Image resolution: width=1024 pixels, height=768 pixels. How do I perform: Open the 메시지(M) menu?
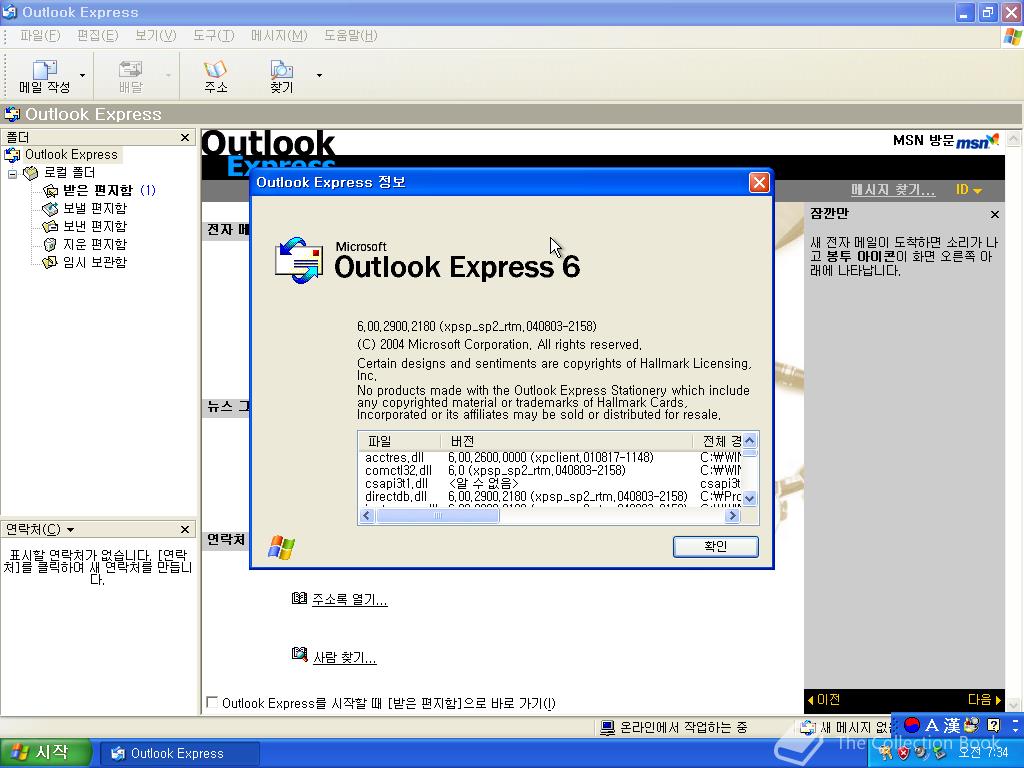(279, 35)
